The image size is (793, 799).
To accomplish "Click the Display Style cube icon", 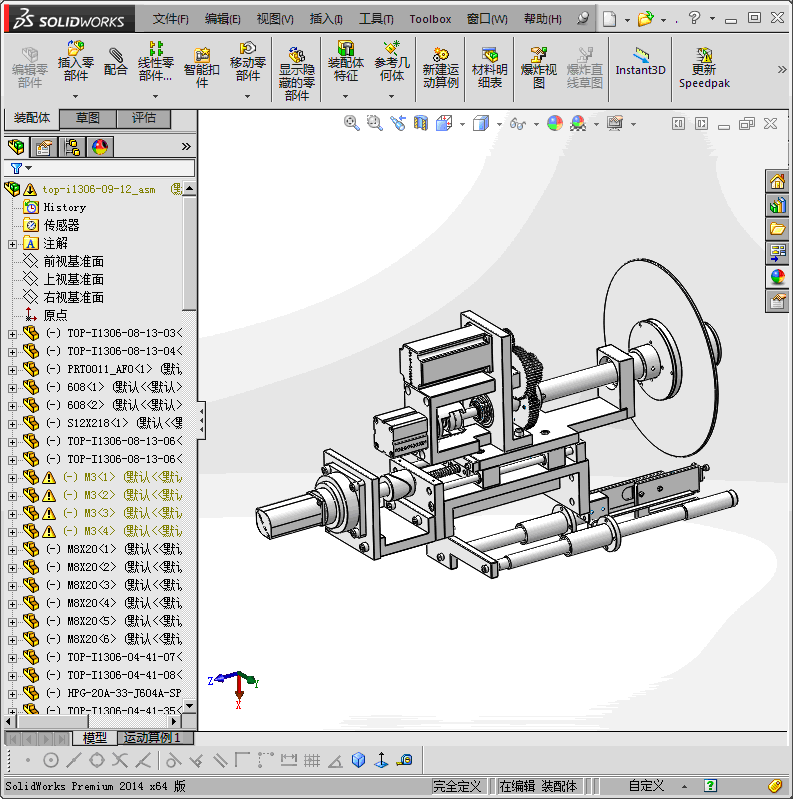I will point(481,123).
